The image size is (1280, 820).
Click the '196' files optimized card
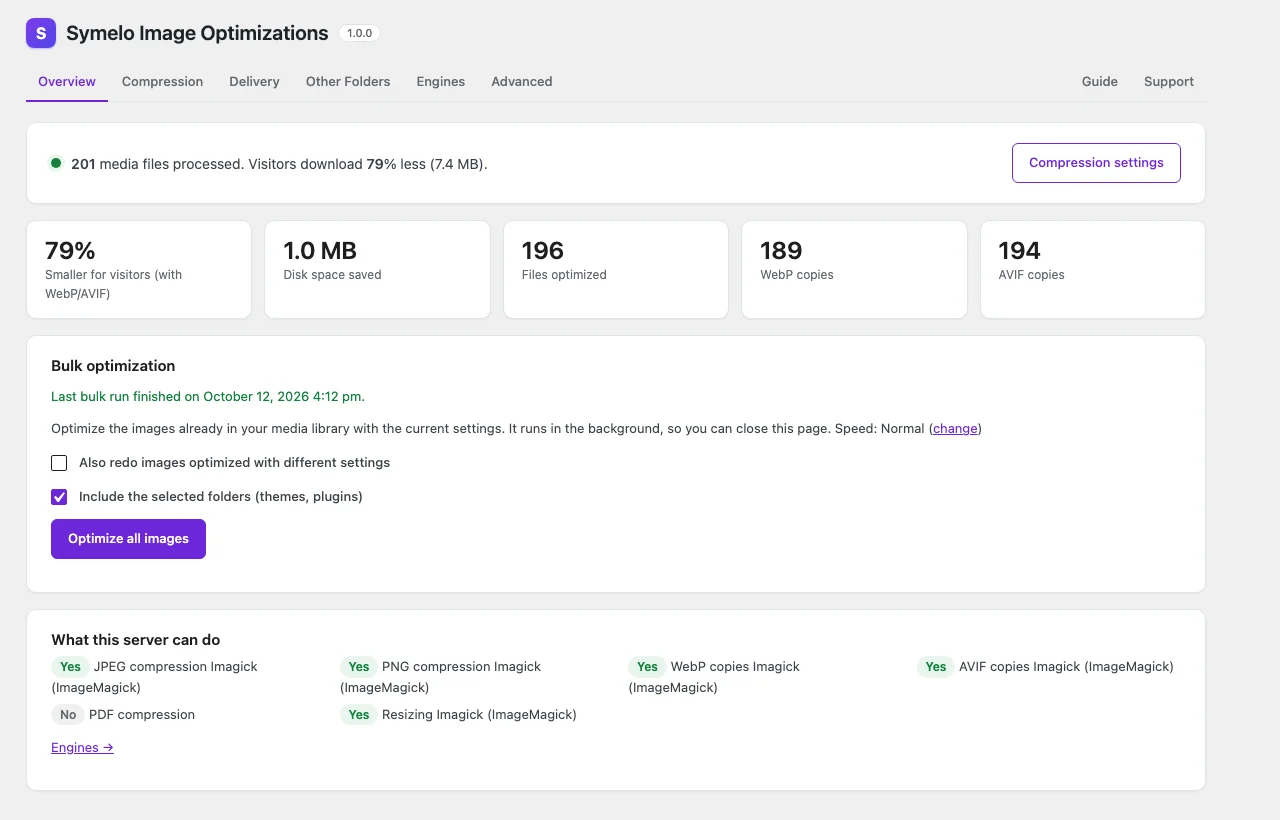[616, 270]
